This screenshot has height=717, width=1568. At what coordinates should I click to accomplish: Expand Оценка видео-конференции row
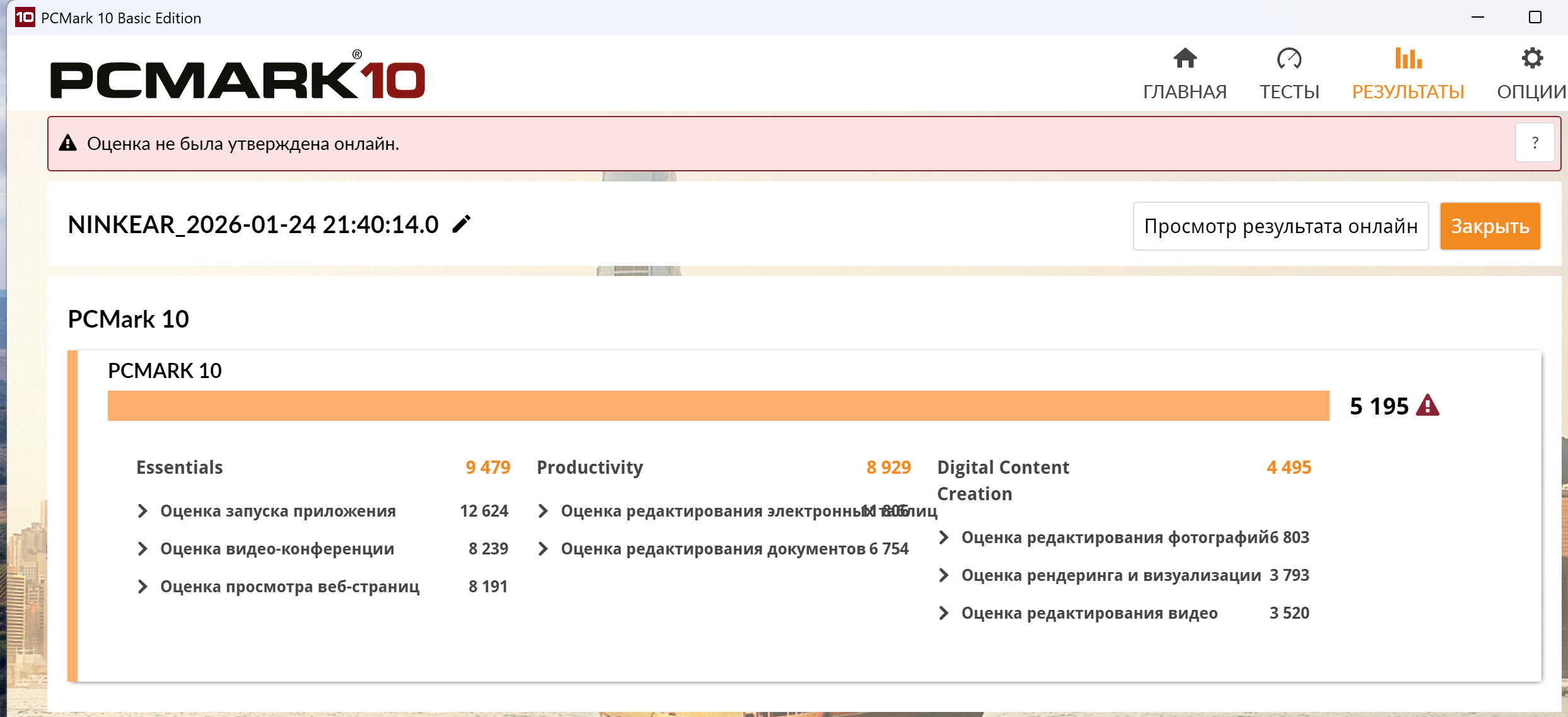(143, 549)
